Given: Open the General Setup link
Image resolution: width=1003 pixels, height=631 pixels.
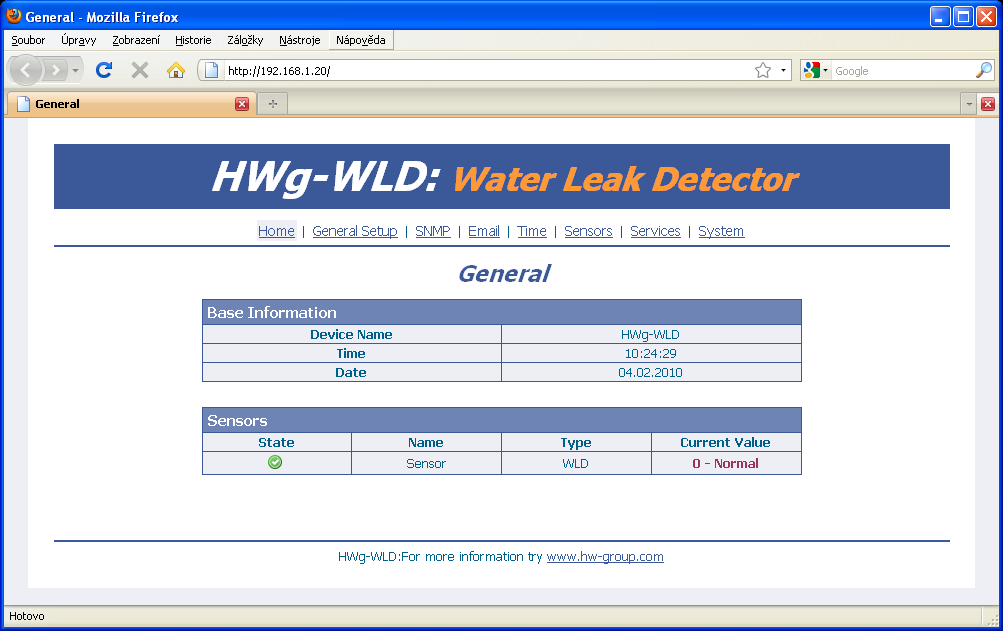Looking at the screenshot, I should (x=355, y=231).
